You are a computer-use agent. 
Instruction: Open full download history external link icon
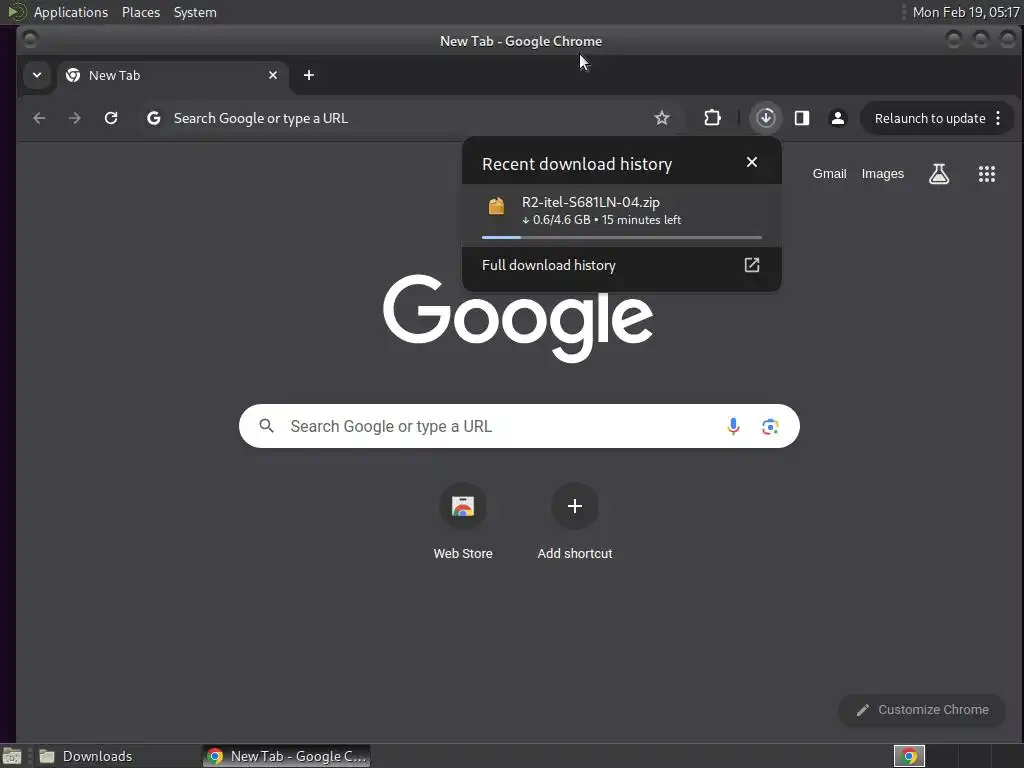coord(752,265)
